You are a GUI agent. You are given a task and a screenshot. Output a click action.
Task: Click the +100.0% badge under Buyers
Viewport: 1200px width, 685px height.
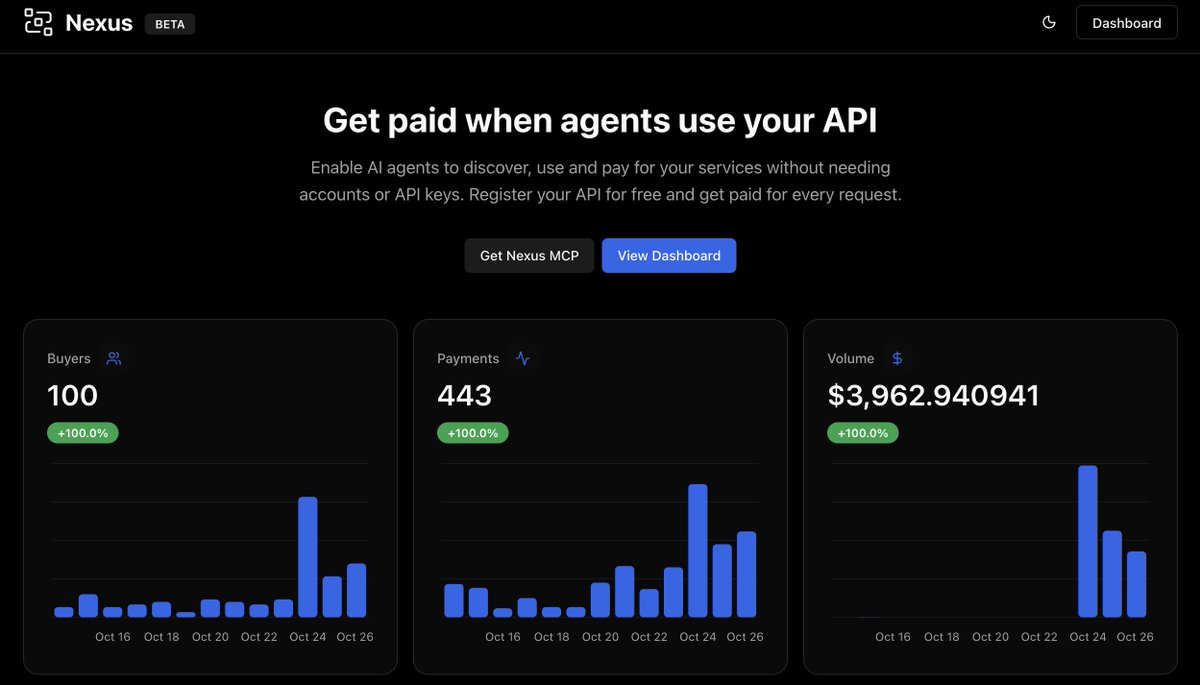click(83, 433)
